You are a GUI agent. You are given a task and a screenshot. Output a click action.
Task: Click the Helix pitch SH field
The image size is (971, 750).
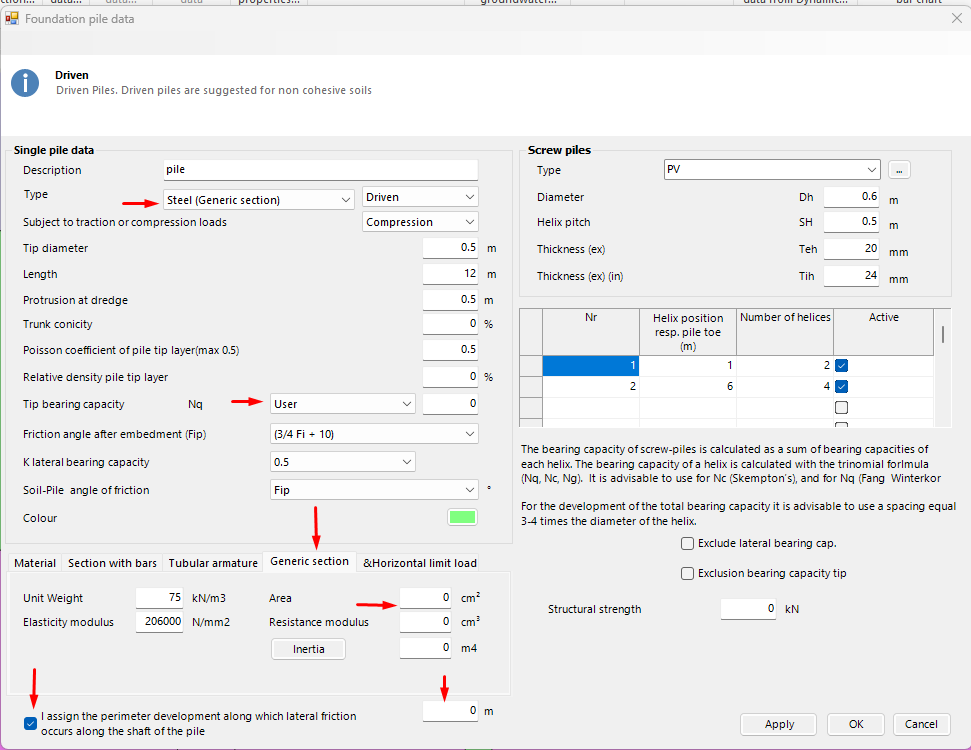click(x=851, y=222)
